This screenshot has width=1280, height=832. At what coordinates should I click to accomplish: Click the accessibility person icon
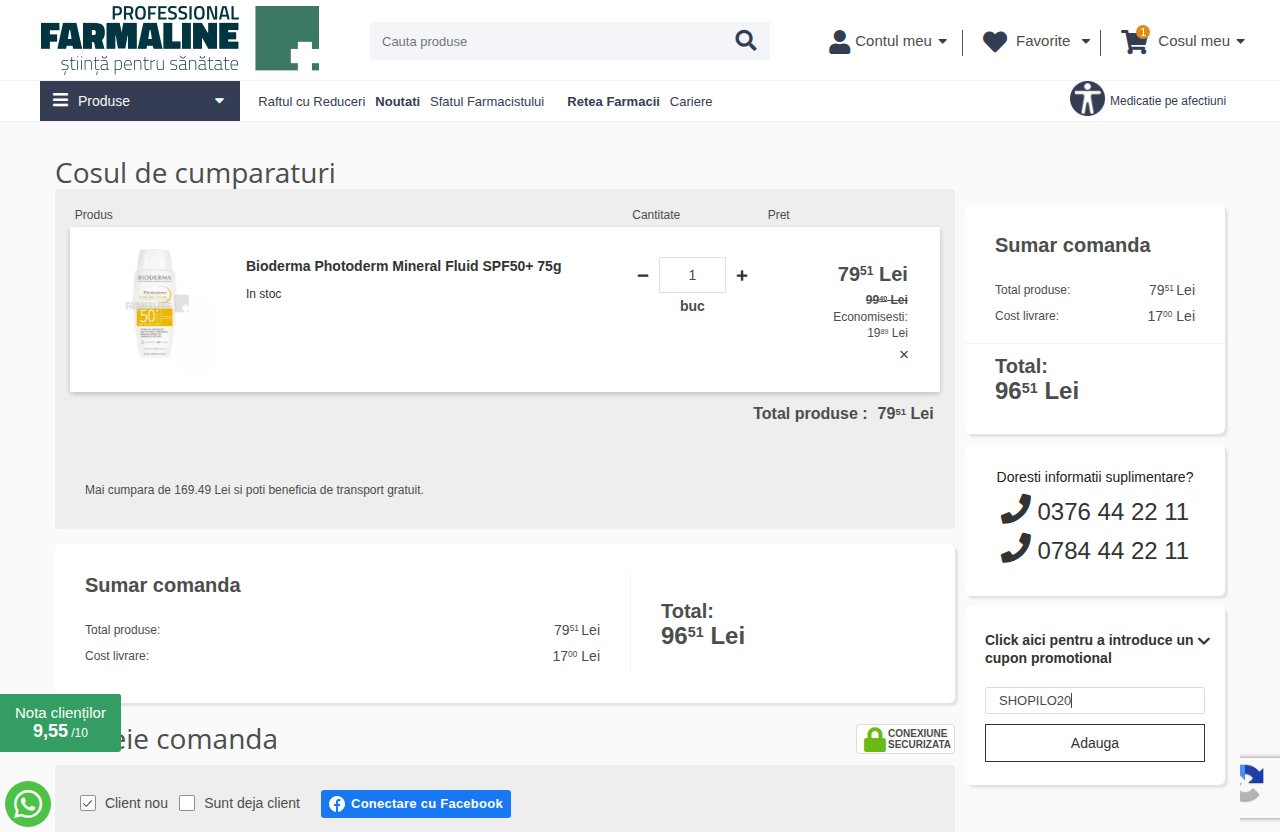(1087, 99)
